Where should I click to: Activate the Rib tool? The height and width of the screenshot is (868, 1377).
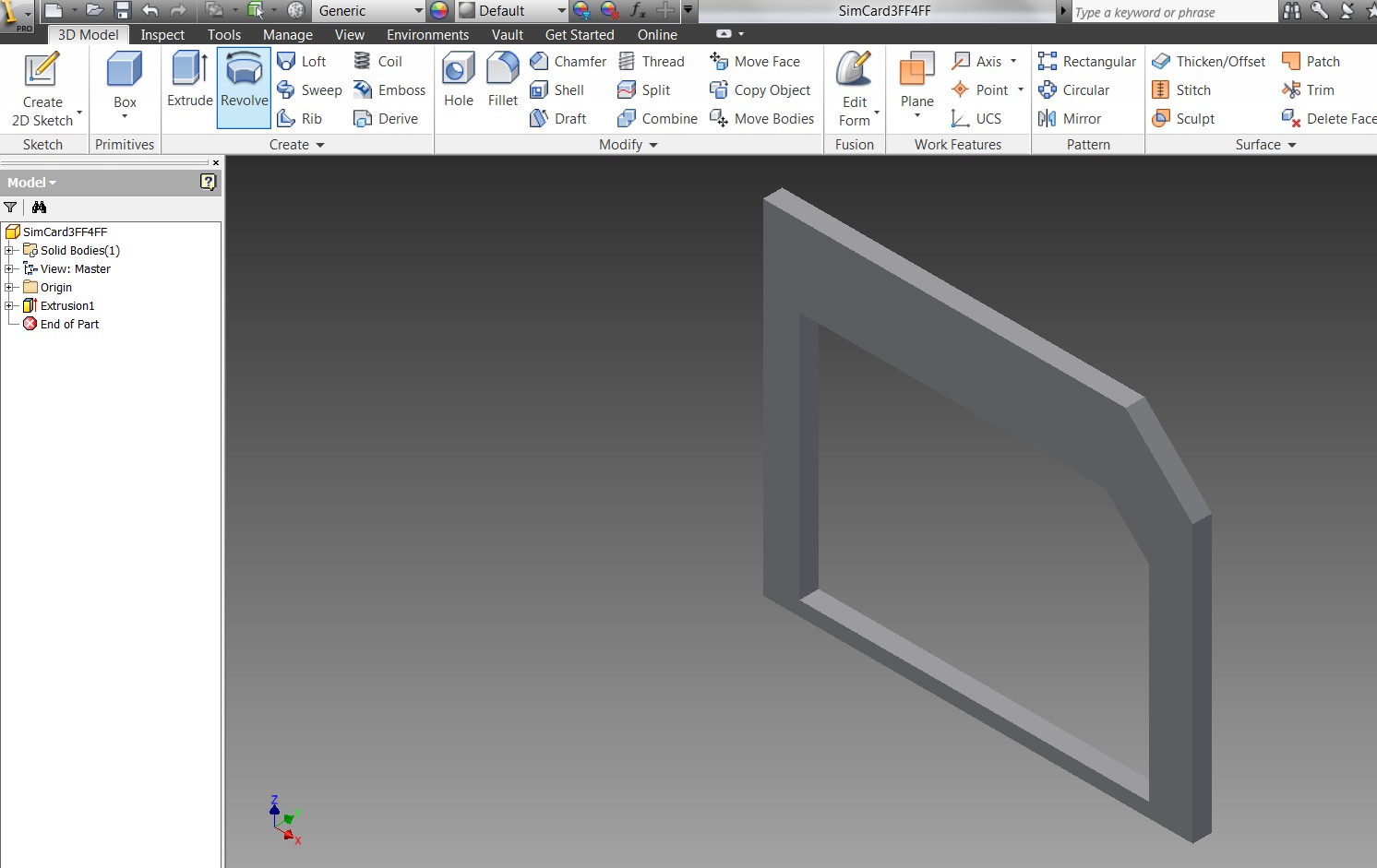[300, 119]
